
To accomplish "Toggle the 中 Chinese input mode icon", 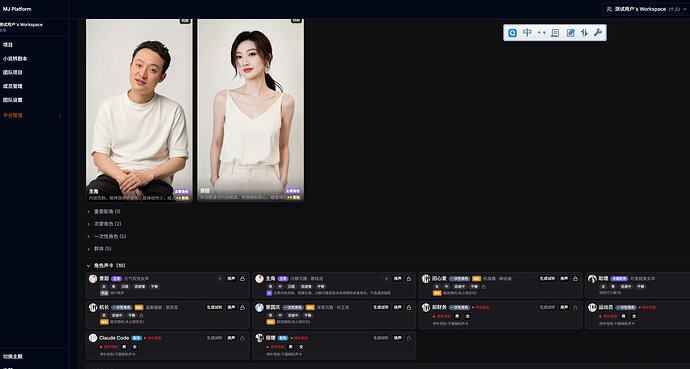I will point(527,33).
